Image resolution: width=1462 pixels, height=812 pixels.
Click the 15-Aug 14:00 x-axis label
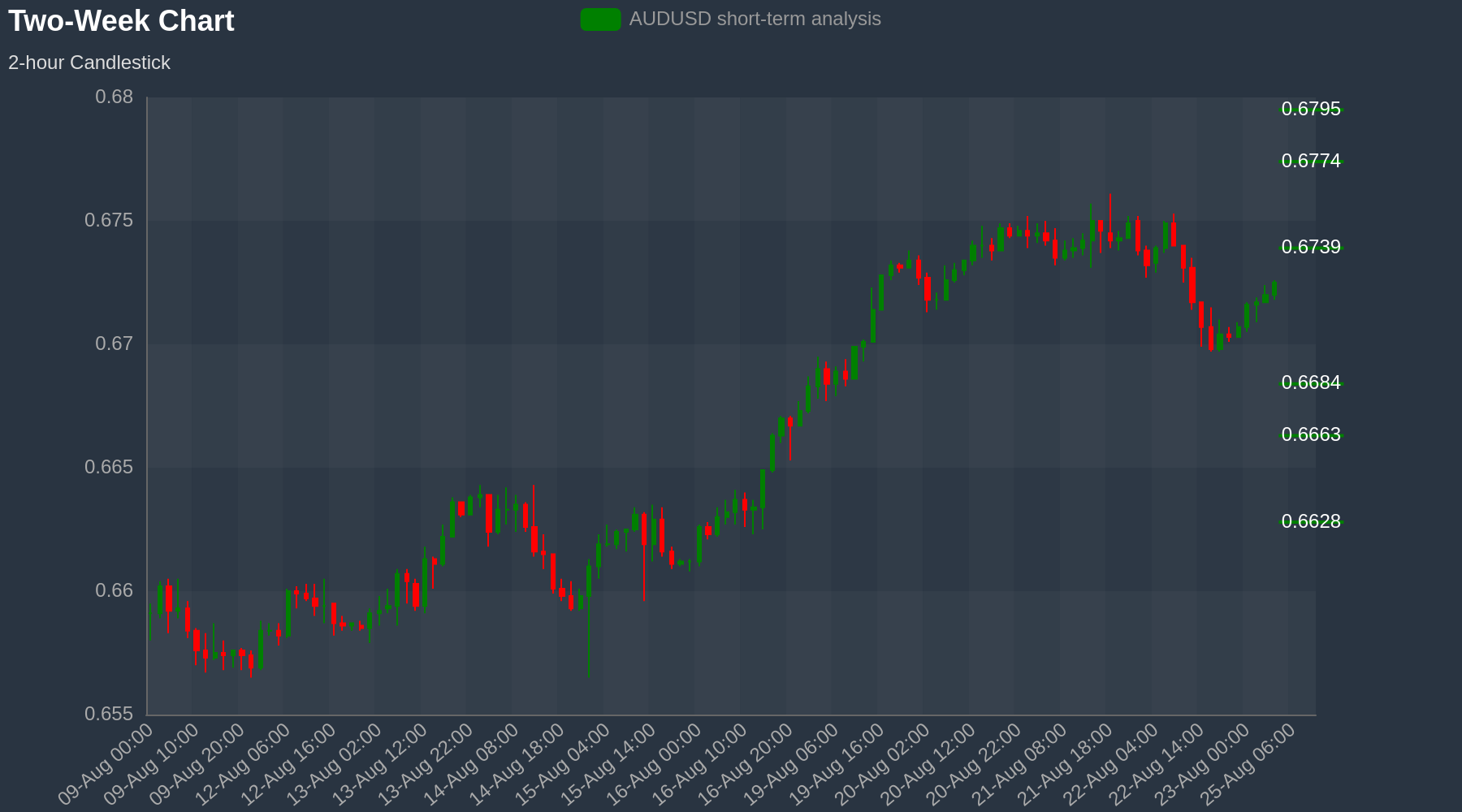point(608,764)
